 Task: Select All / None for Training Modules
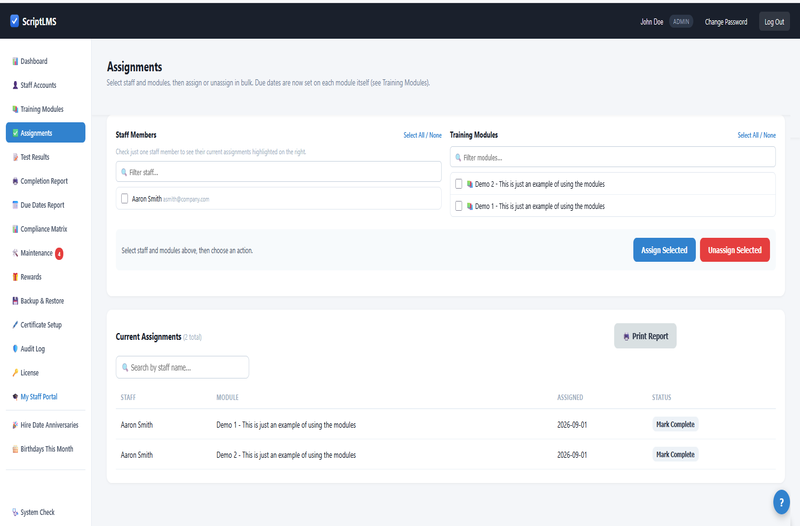[x=757, y=135]
